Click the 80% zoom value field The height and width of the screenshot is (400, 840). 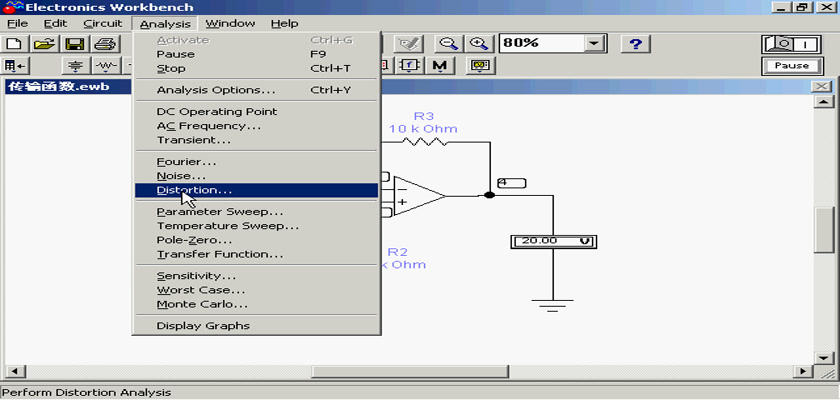[x=542, y=44]
